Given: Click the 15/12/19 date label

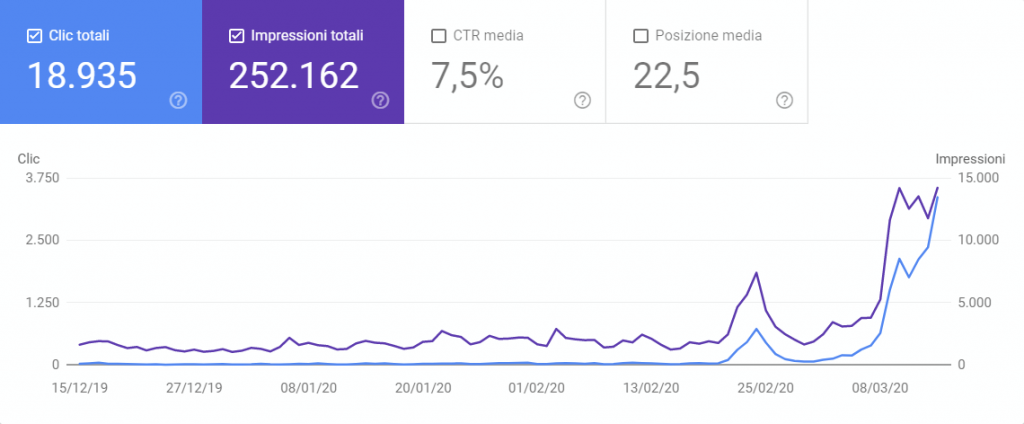Looking at the screenshot, I should (80, 387).
